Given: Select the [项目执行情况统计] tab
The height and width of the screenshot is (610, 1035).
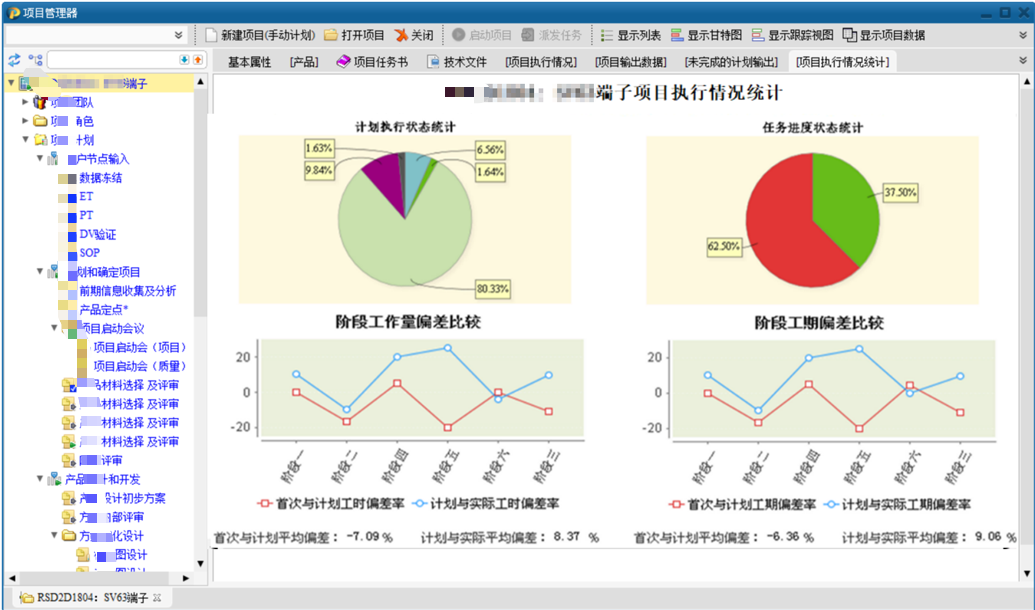Looking at the screenshot, I should (x=842, y=62).
